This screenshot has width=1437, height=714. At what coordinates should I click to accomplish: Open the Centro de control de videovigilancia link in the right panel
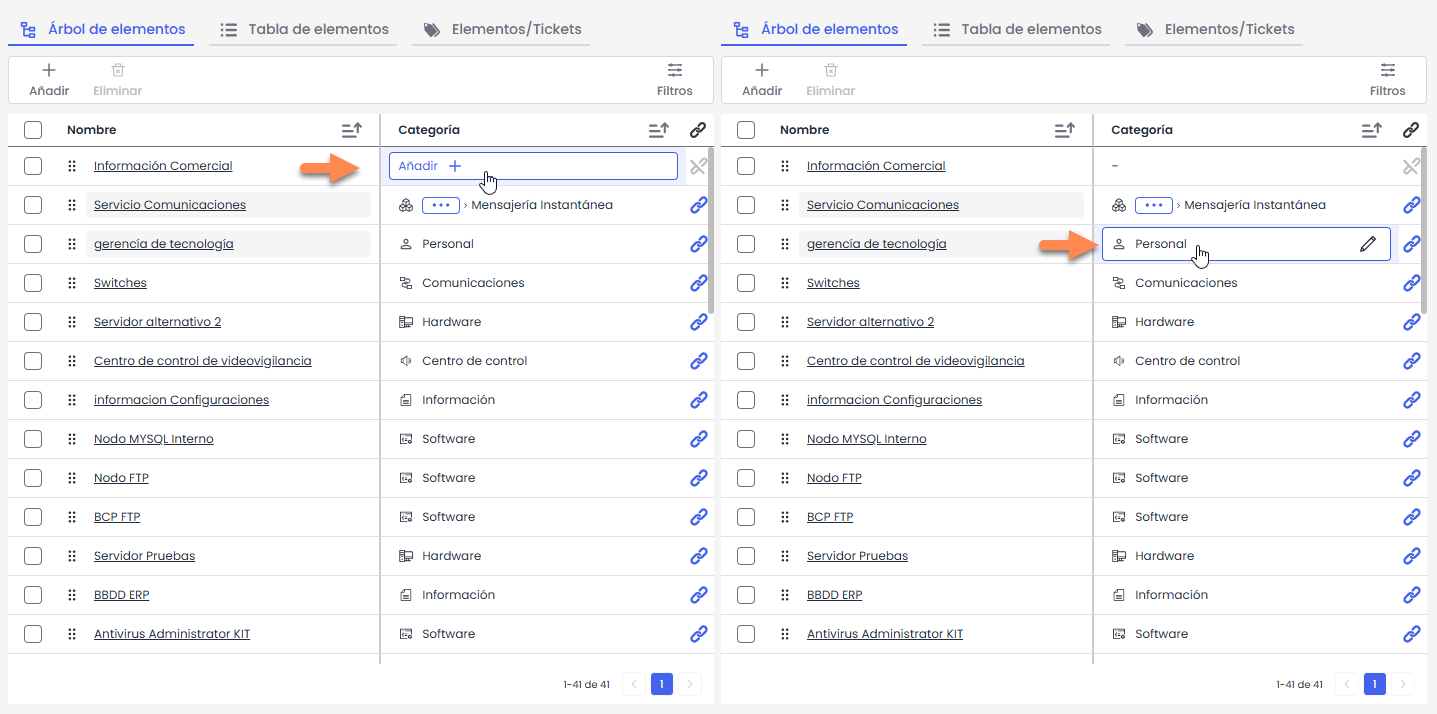(x=915, y=361)
